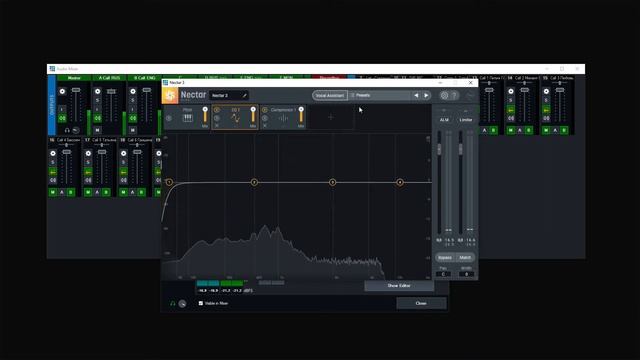Click the round icon beside the Master headphones

coord(76,130)
